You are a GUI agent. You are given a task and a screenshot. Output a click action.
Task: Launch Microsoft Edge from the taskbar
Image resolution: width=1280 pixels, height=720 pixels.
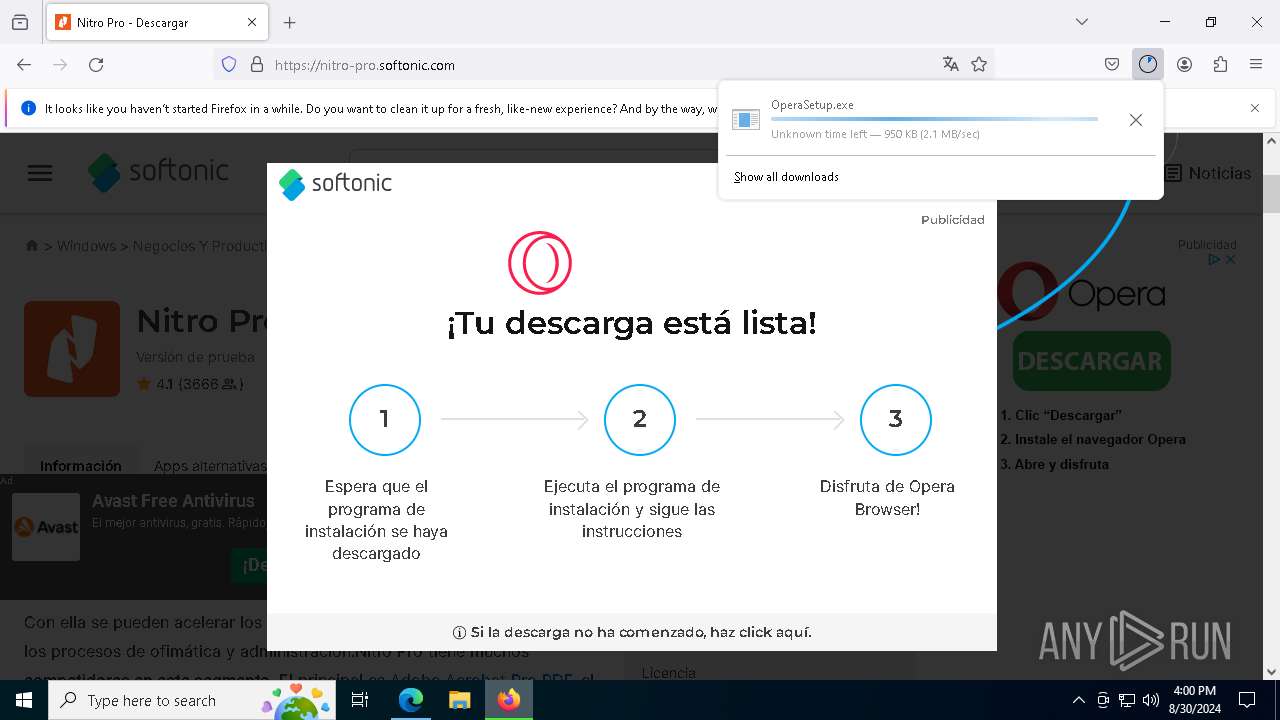tap(411, 700)
